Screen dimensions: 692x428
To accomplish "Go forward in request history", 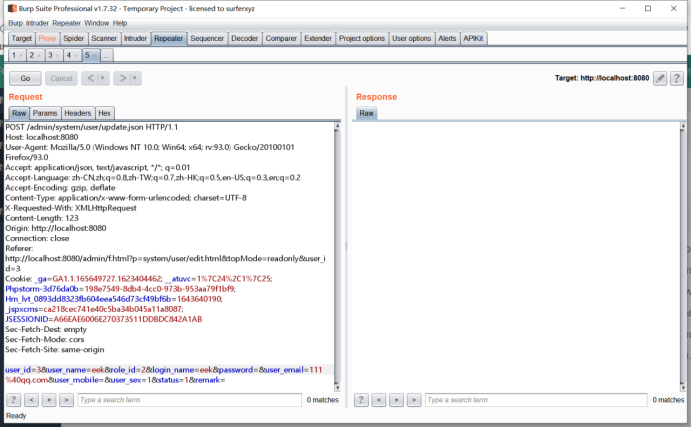I will 122,78.
